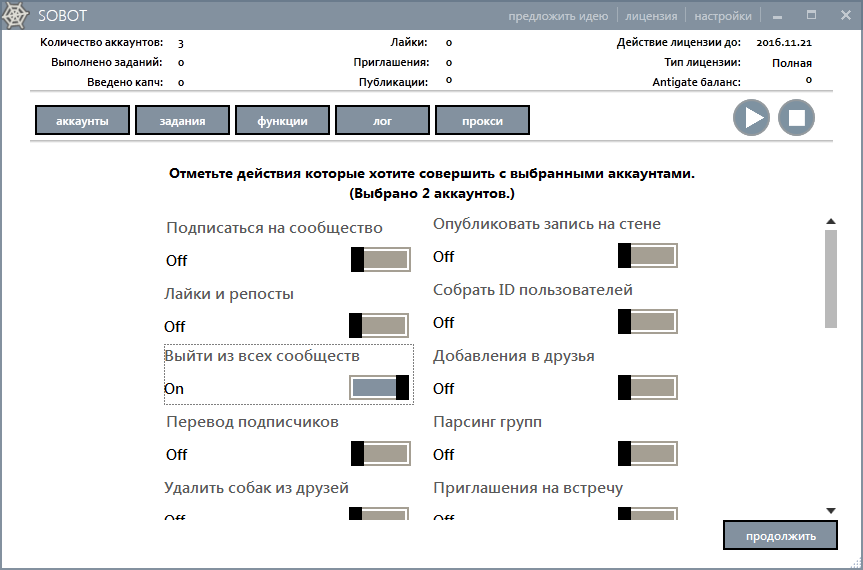
Task: Switch to the задания tab
Action: 182,120
